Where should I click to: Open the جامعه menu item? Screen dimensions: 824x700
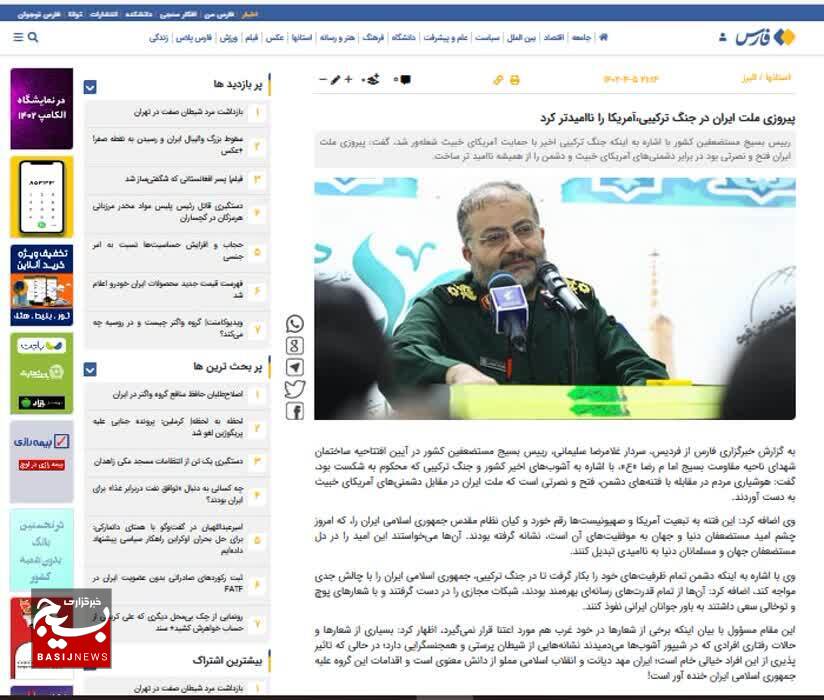[581, 37]
